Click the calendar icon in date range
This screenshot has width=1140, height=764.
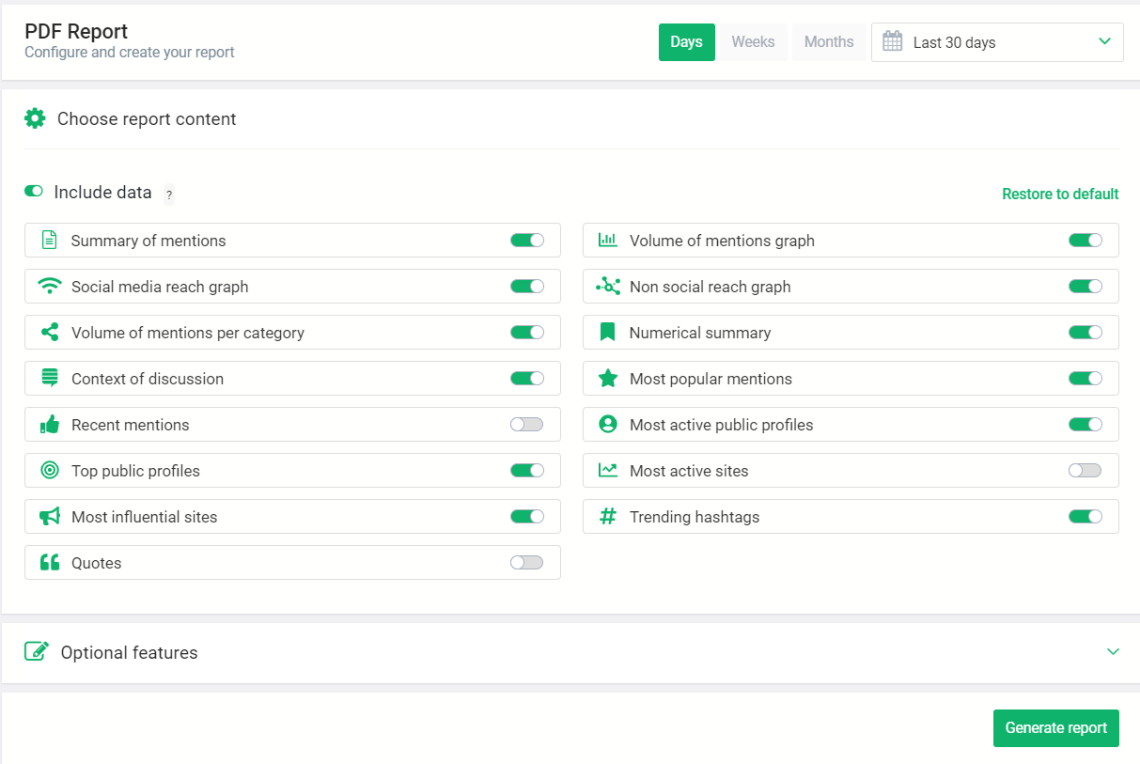892,42
